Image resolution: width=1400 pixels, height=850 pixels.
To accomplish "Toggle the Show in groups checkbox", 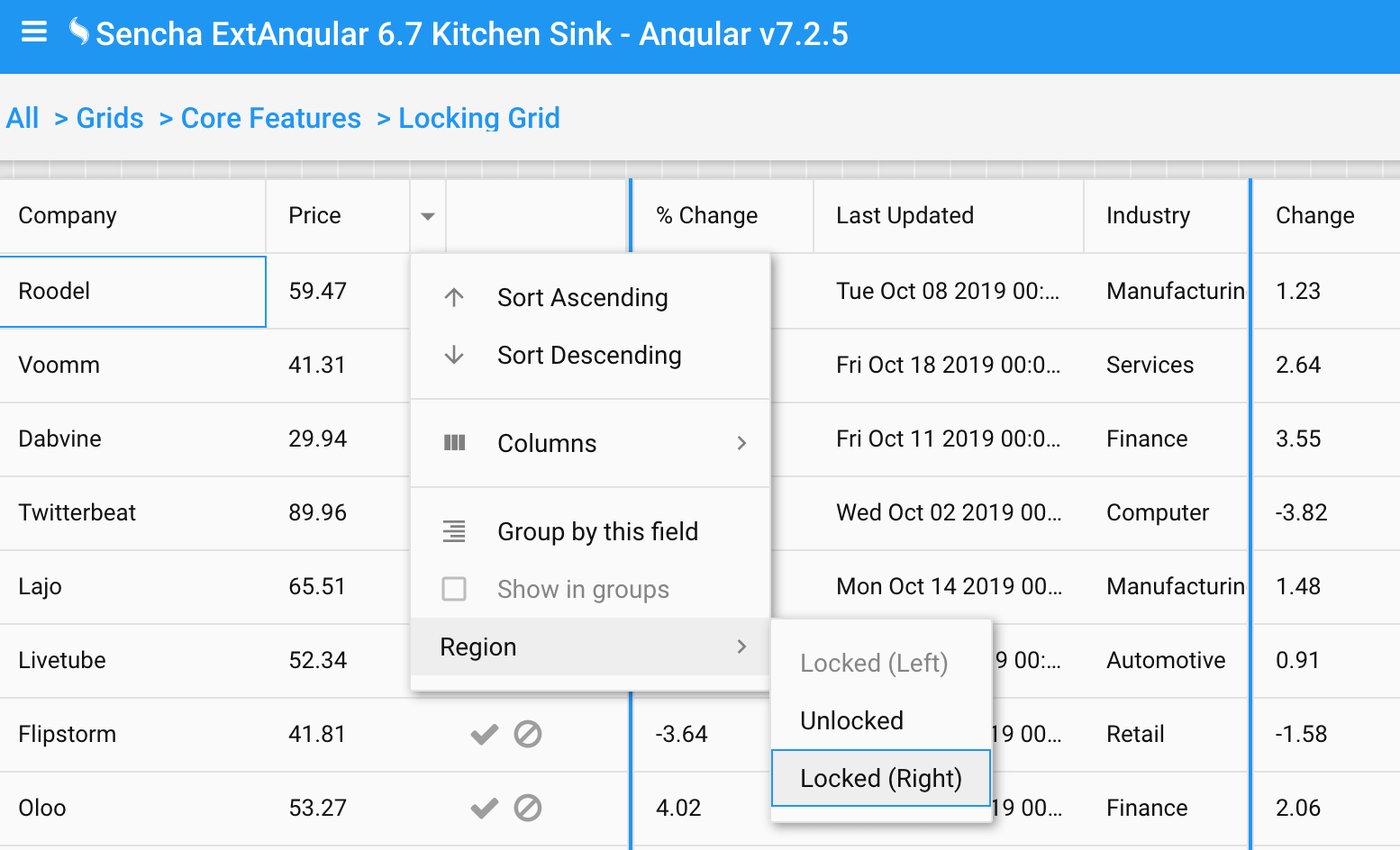I will tap(454, 589).
